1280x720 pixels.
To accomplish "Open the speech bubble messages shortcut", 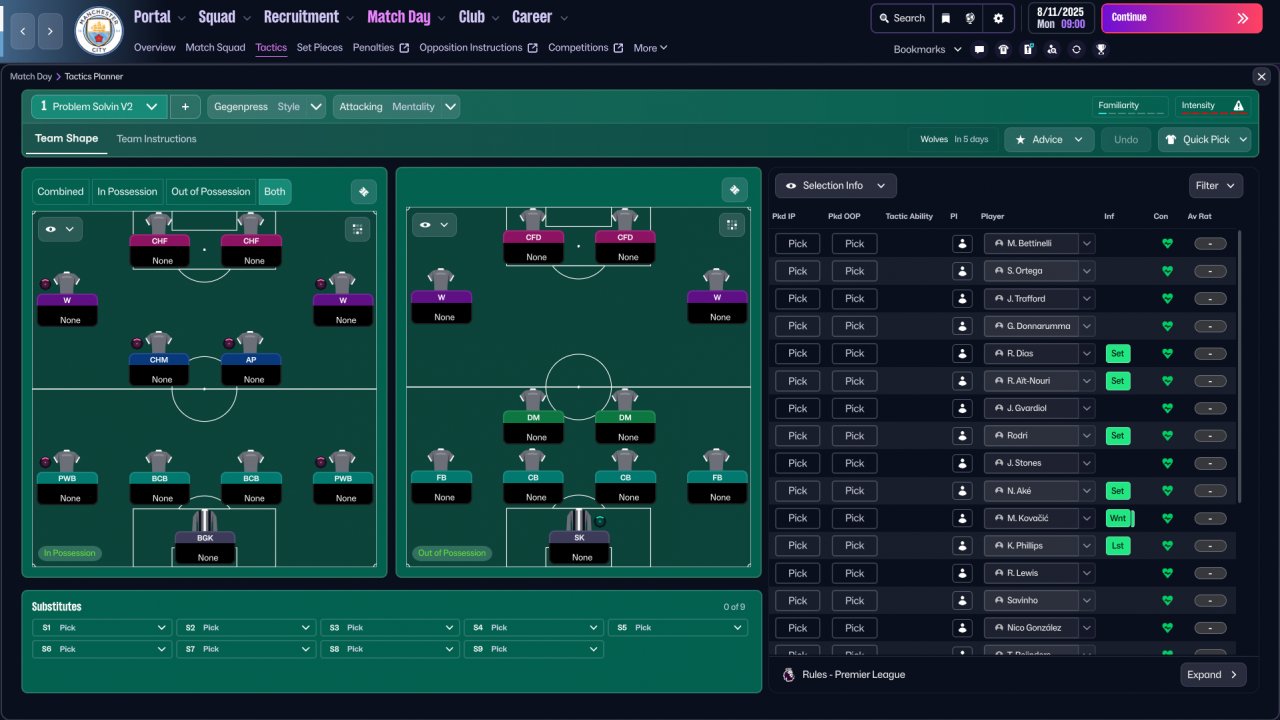I will [x=979, y=49].
